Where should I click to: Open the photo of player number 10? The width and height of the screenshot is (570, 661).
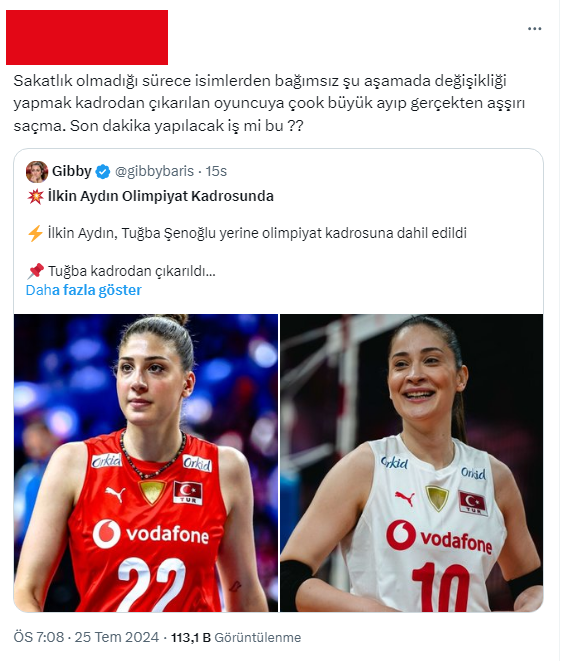coord(411,462)
